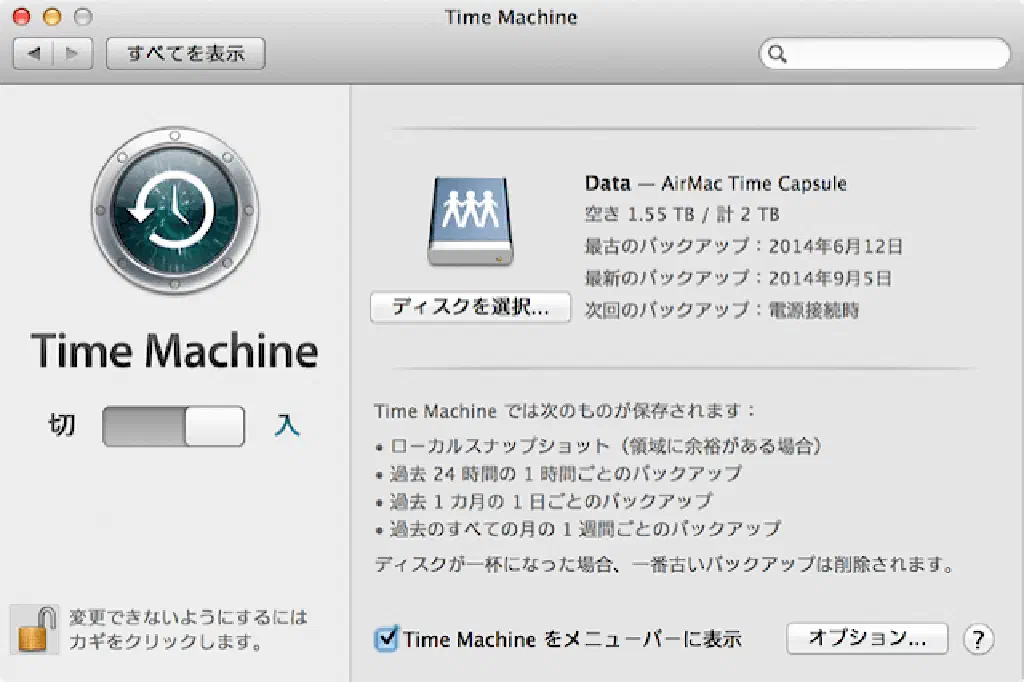
Task: Click the 切 label to turn off
Action: (62, 426)
